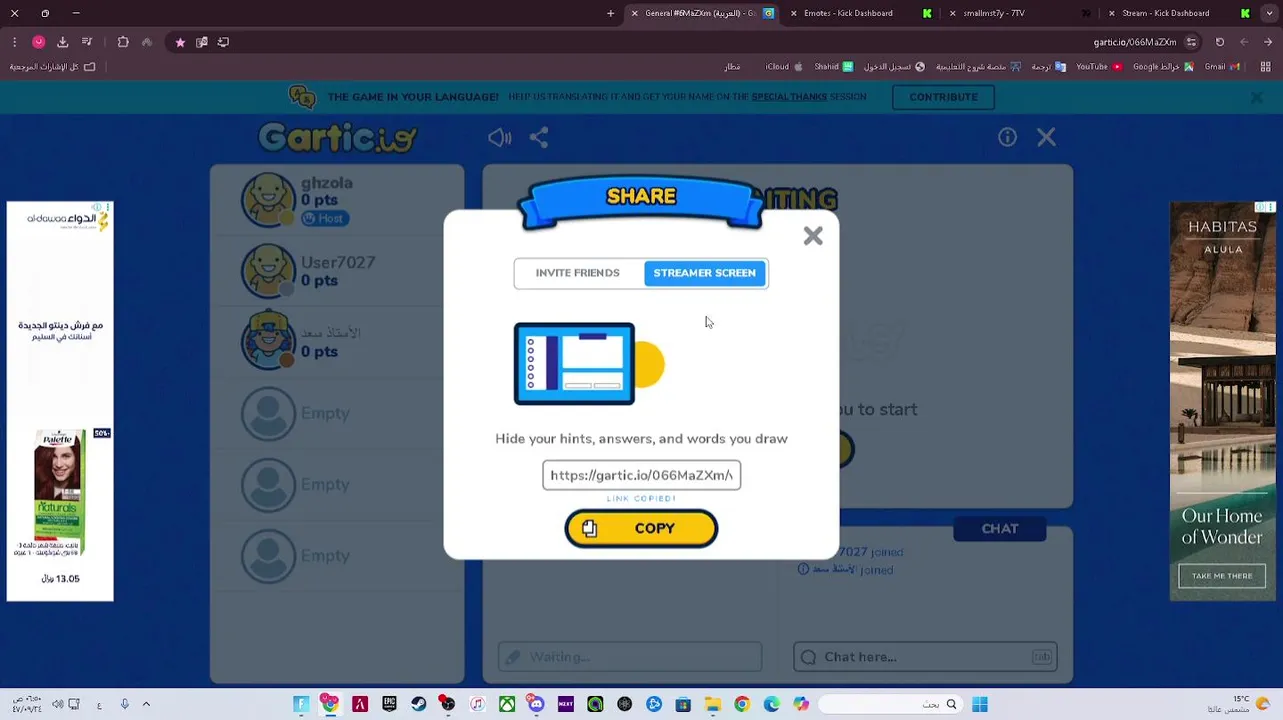Close the translation banner
The height and width of the screenshot is (720, 1283).
(1256, 98)
